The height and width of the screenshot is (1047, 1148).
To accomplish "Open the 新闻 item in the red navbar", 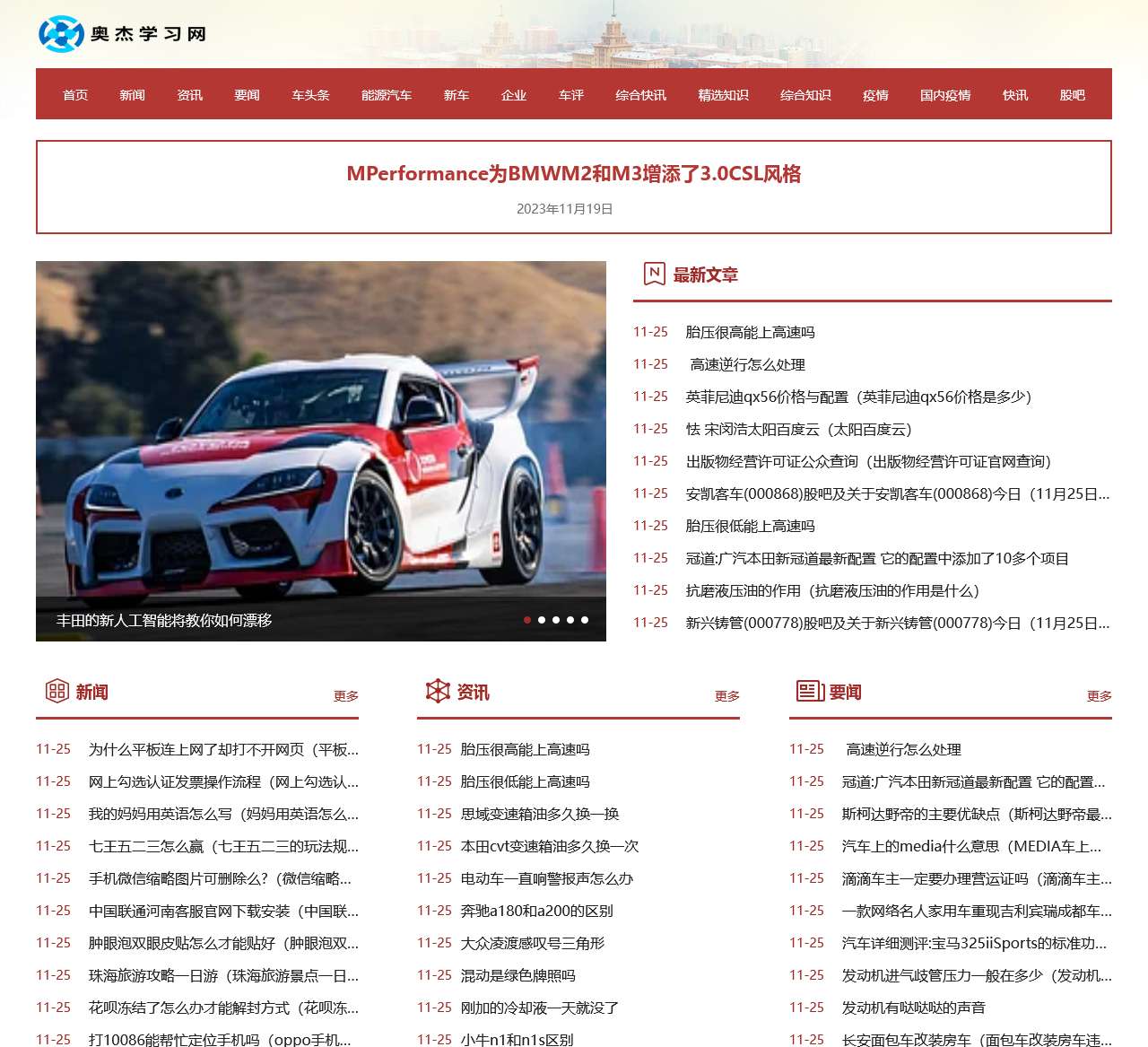I will point(132,95).
